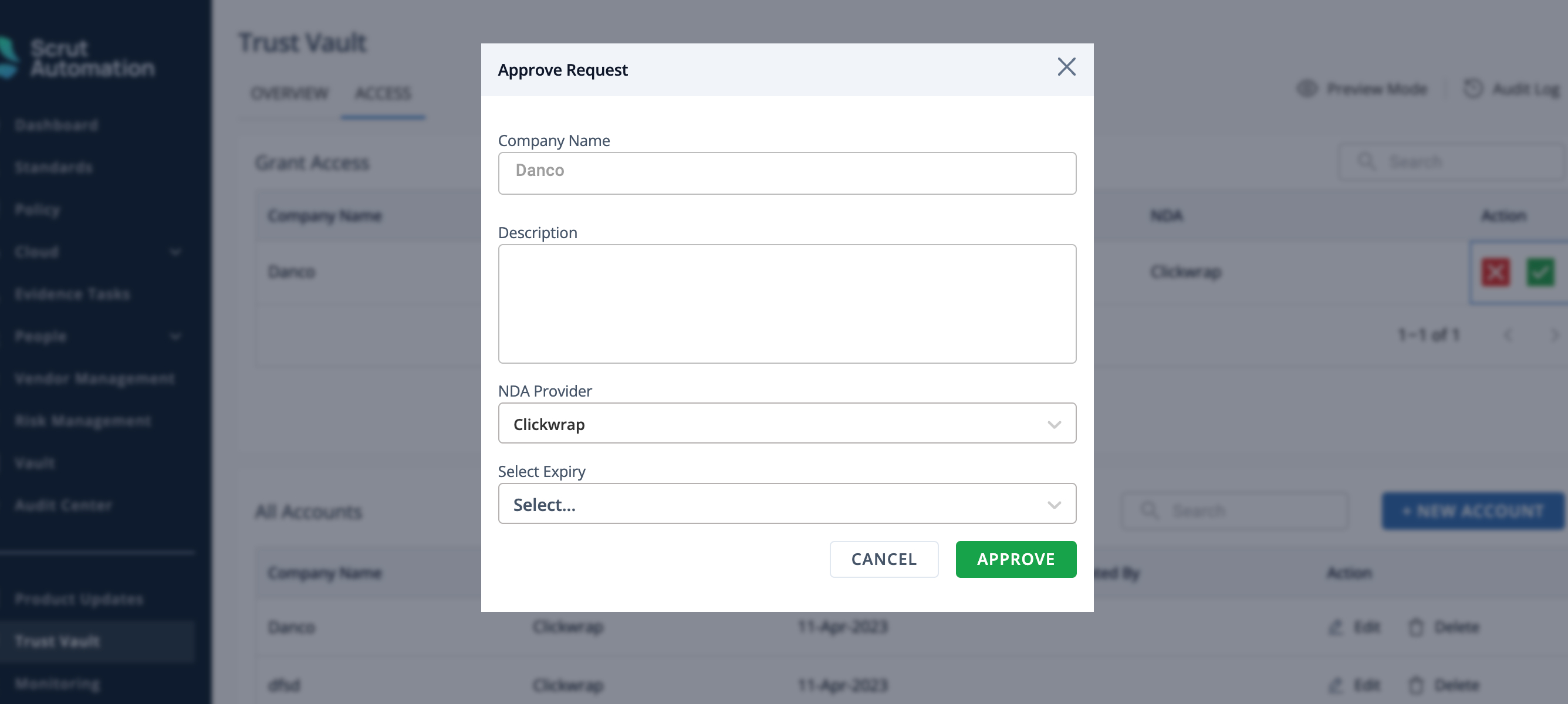Click into the Description text area
The width and height of the screenshot is (1568, 704).
787,304
